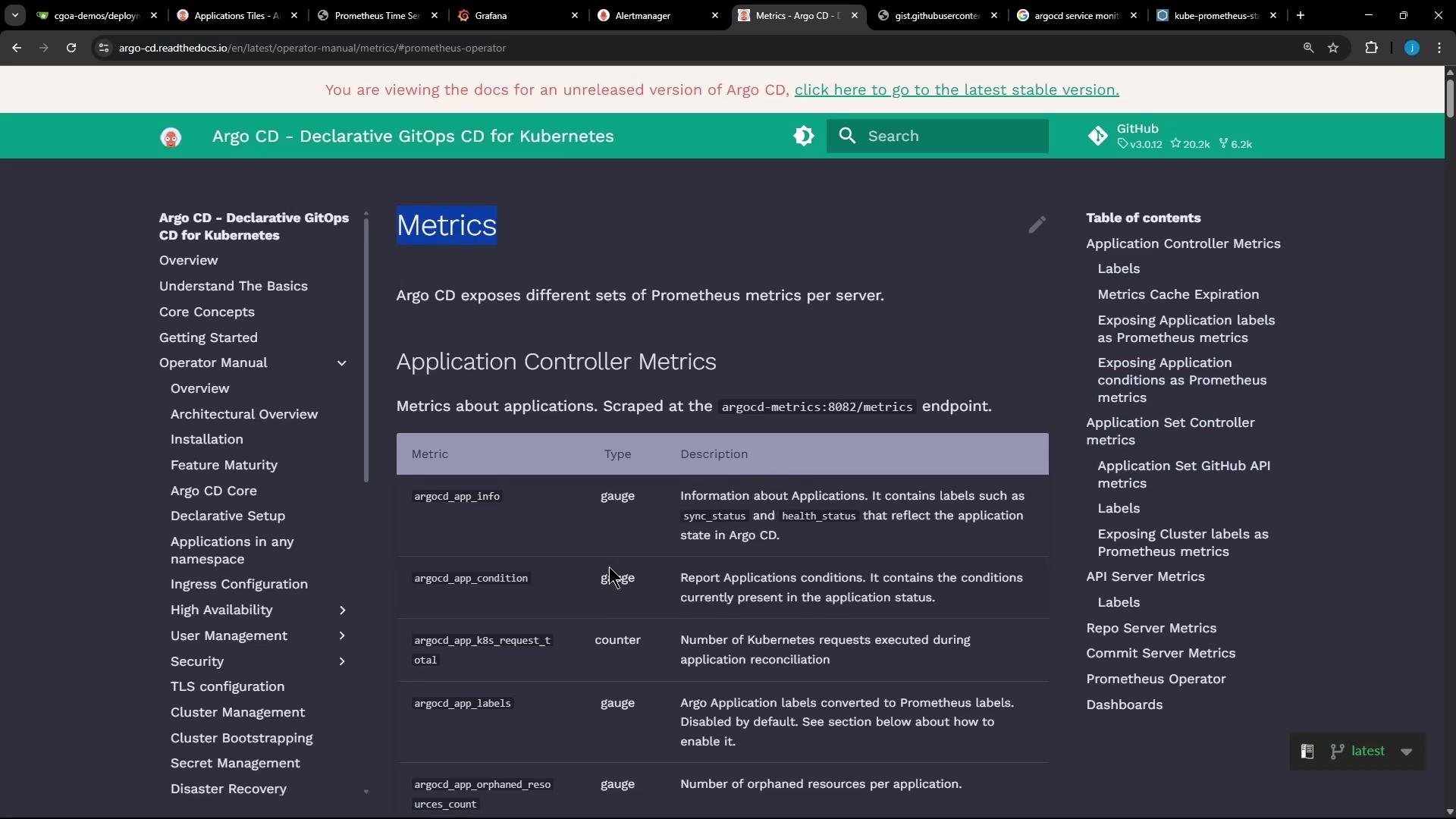Open Chrome three-dot menu

coord(1439,48)
